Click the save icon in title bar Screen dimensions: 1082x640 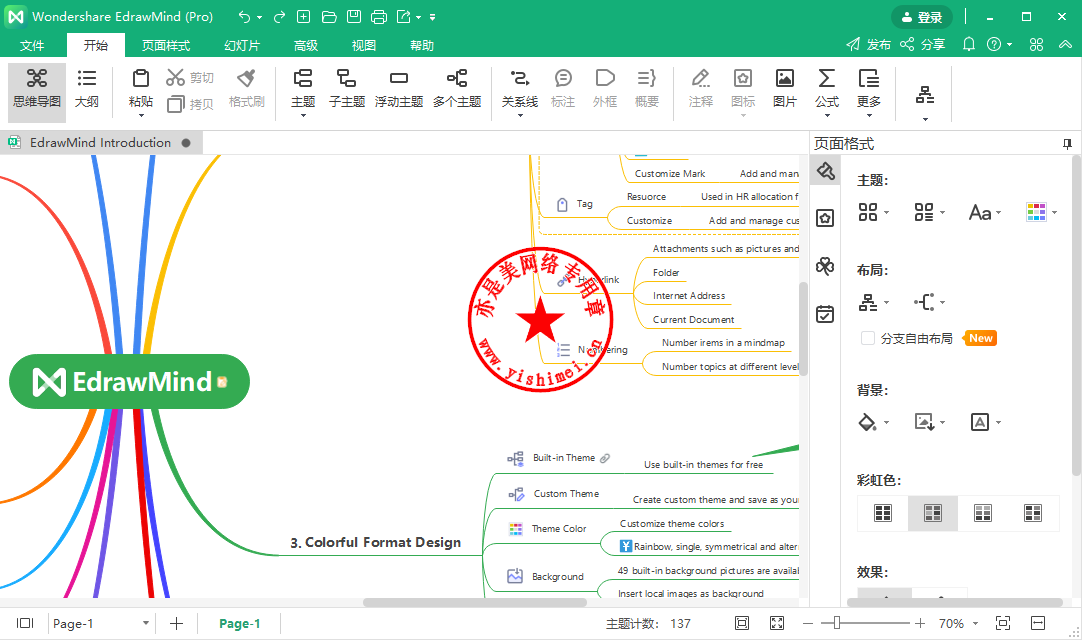(x=353, y=17)
